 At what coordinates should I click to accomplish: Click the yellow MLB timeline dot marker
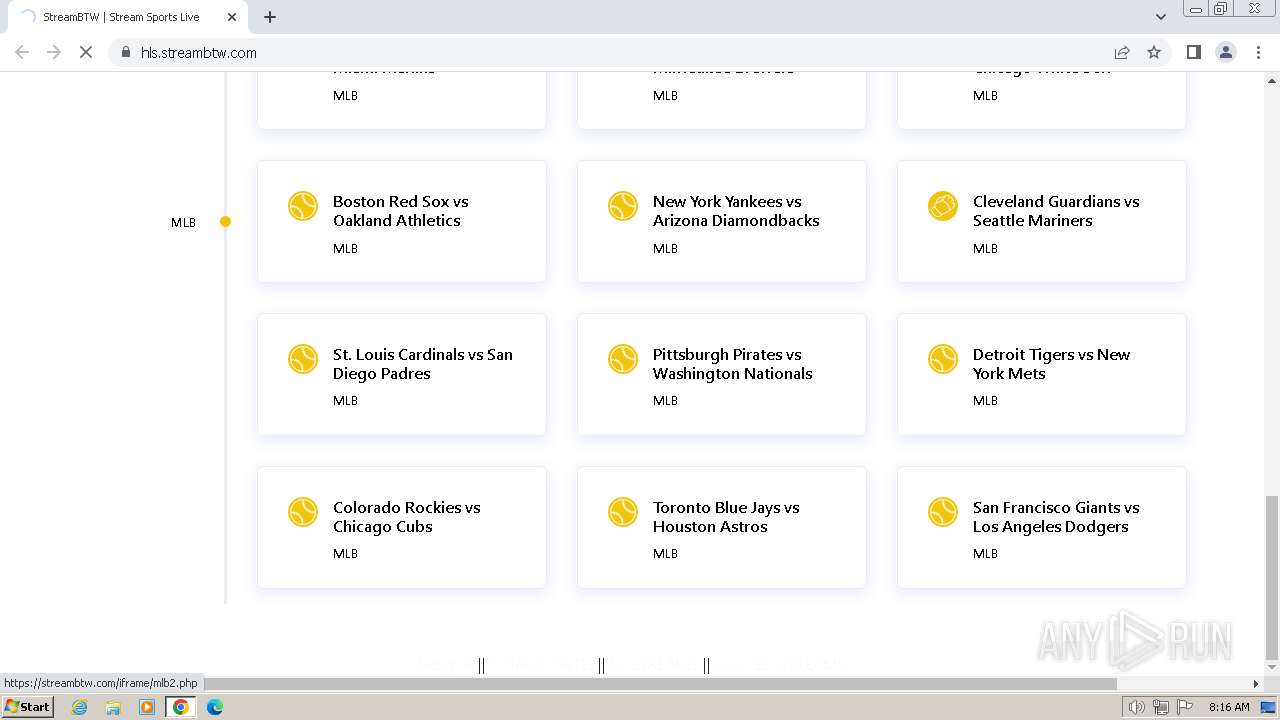coord(226,222)
